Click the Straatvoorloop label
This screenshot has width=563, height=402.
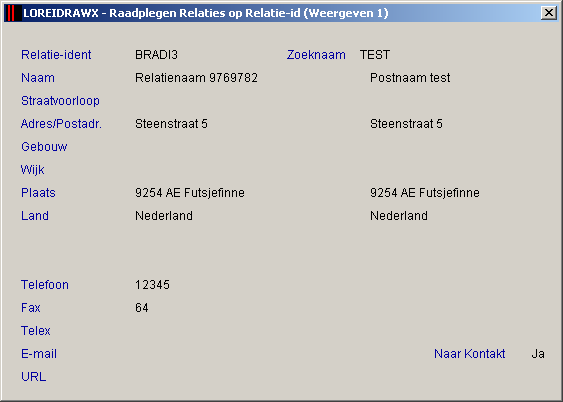click(x=60, y=100)
